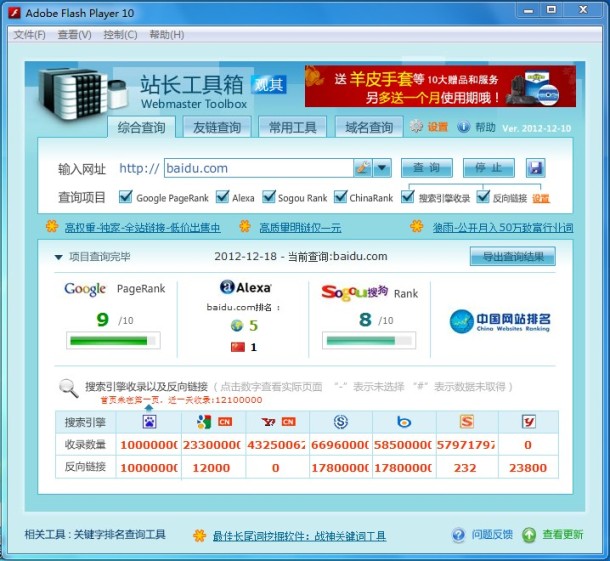610x561 pixels.
Task: Collapse the 项目查询完毕 triangle expander
Action: tap(59, 257)
